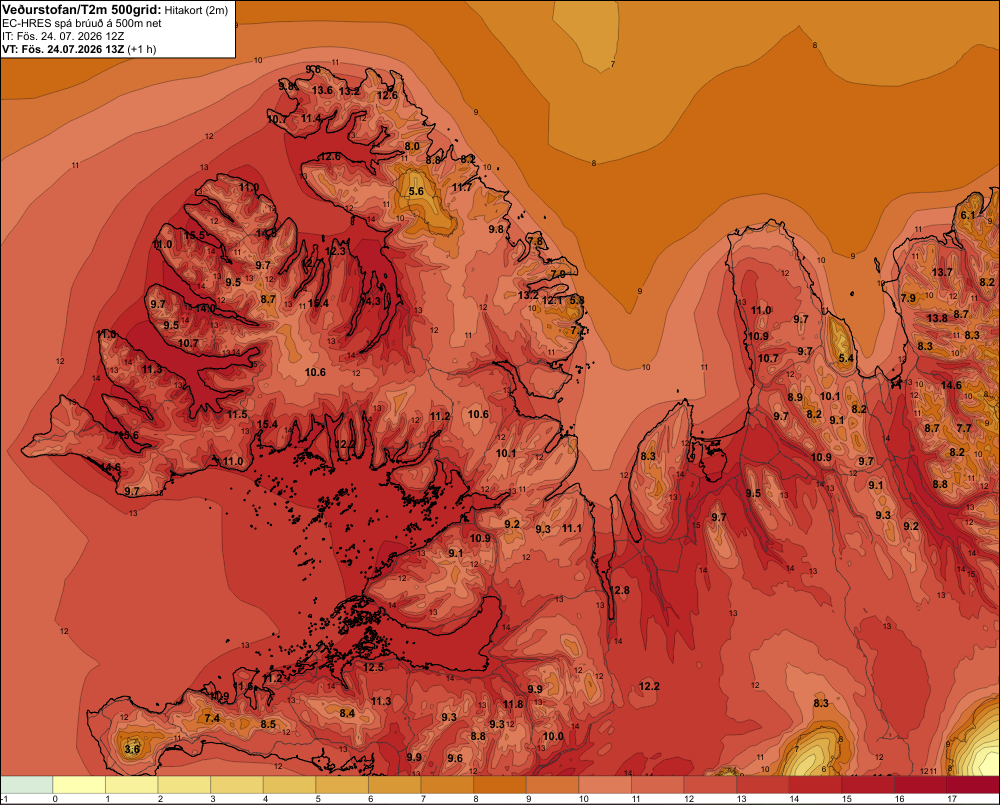Viewport: 1000px width, 805px height.
Task: Select the 11.4 temperature reading
Action: 311,118
